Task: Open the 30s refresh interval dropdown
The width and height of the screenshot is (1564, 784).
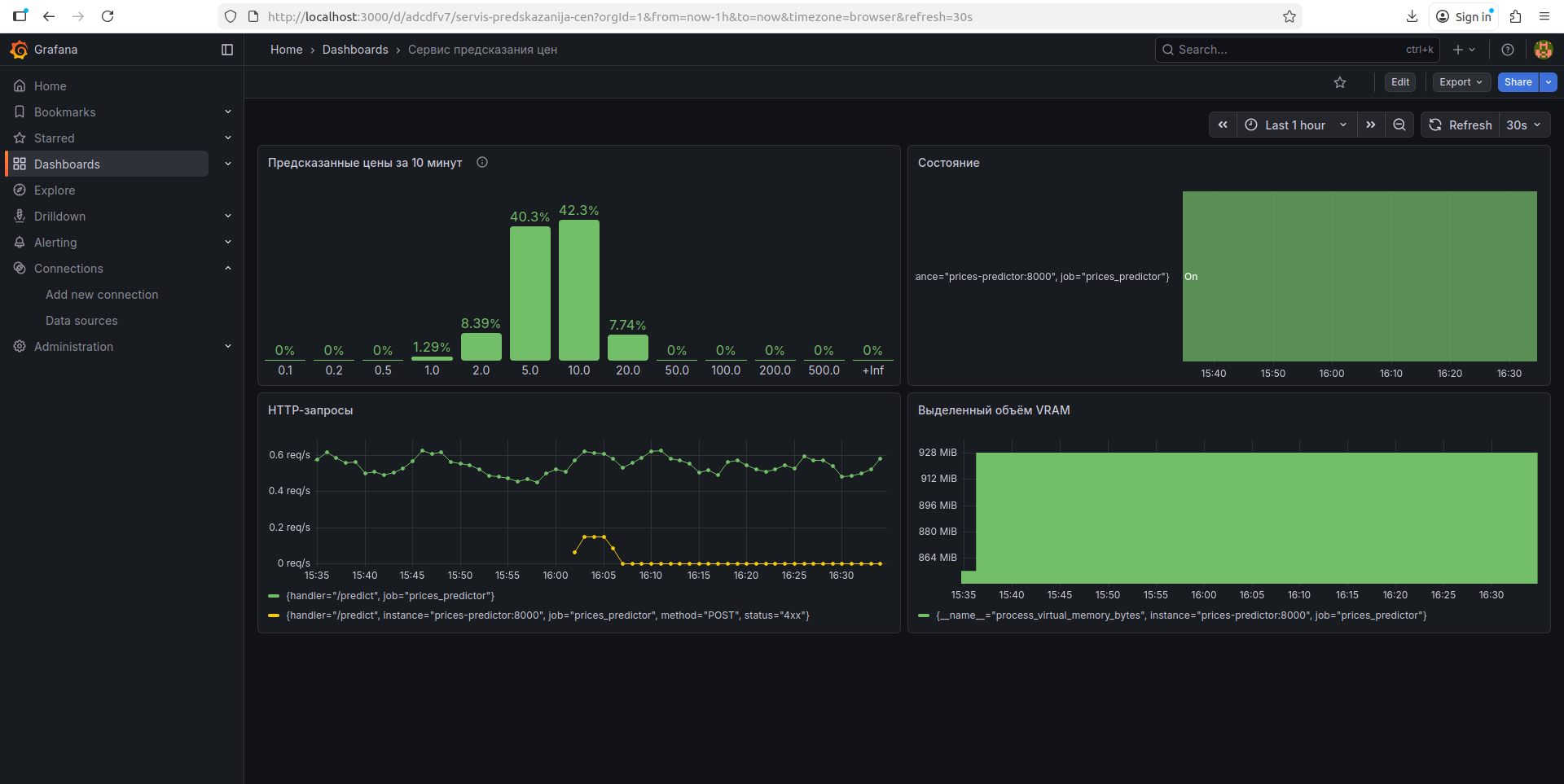Action: (x=1522, y=125)
